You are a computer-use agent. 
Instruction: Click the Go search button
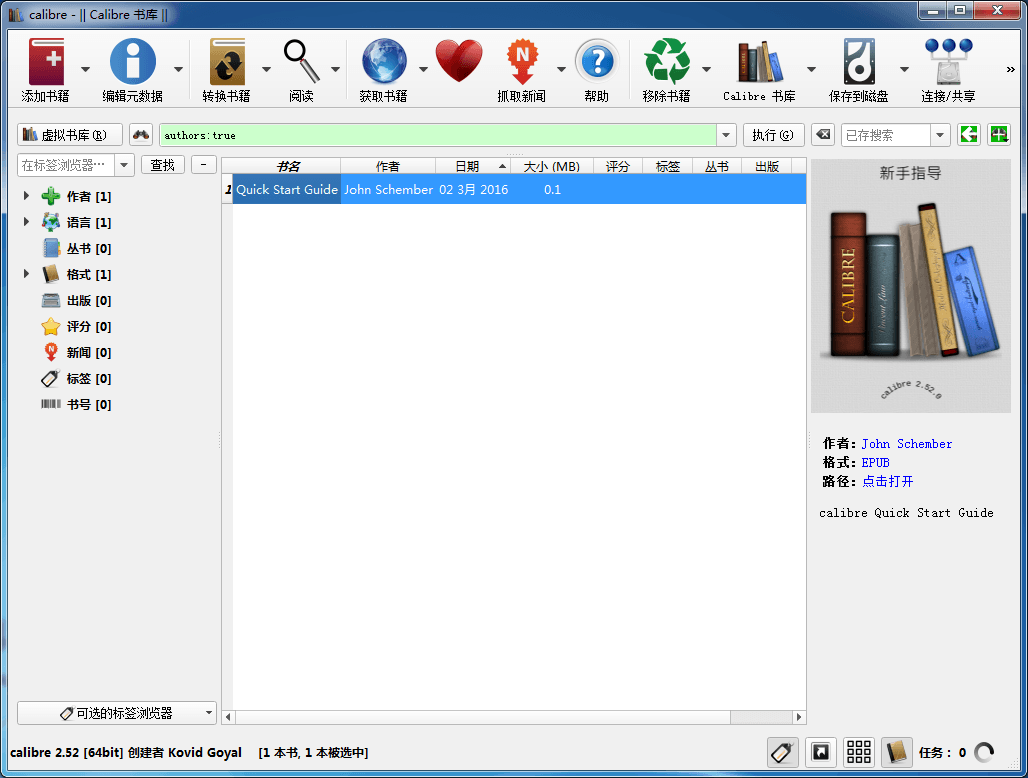point(773,135)
